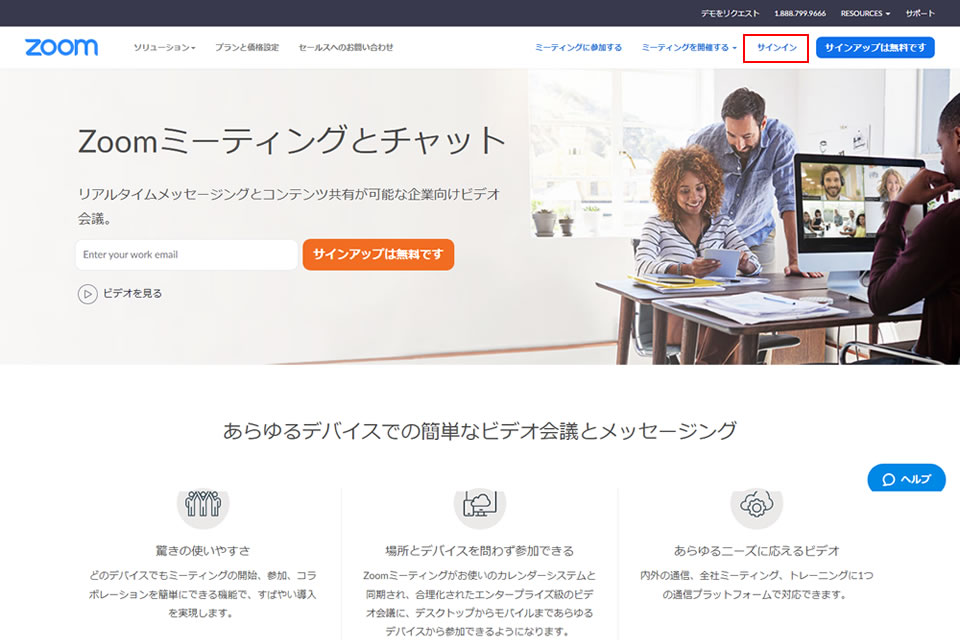This screenshot has width=960, height=640.
Task: Expand the ミーティングを開催する dropdown
Action: coord(689,47)
